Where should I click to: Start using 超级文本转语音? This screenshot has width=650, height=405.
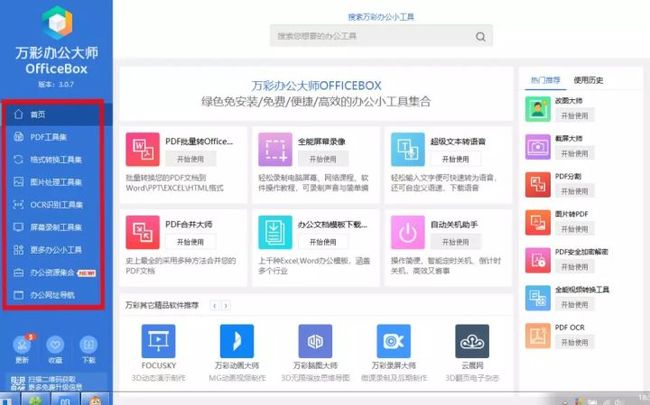(456, 159)
